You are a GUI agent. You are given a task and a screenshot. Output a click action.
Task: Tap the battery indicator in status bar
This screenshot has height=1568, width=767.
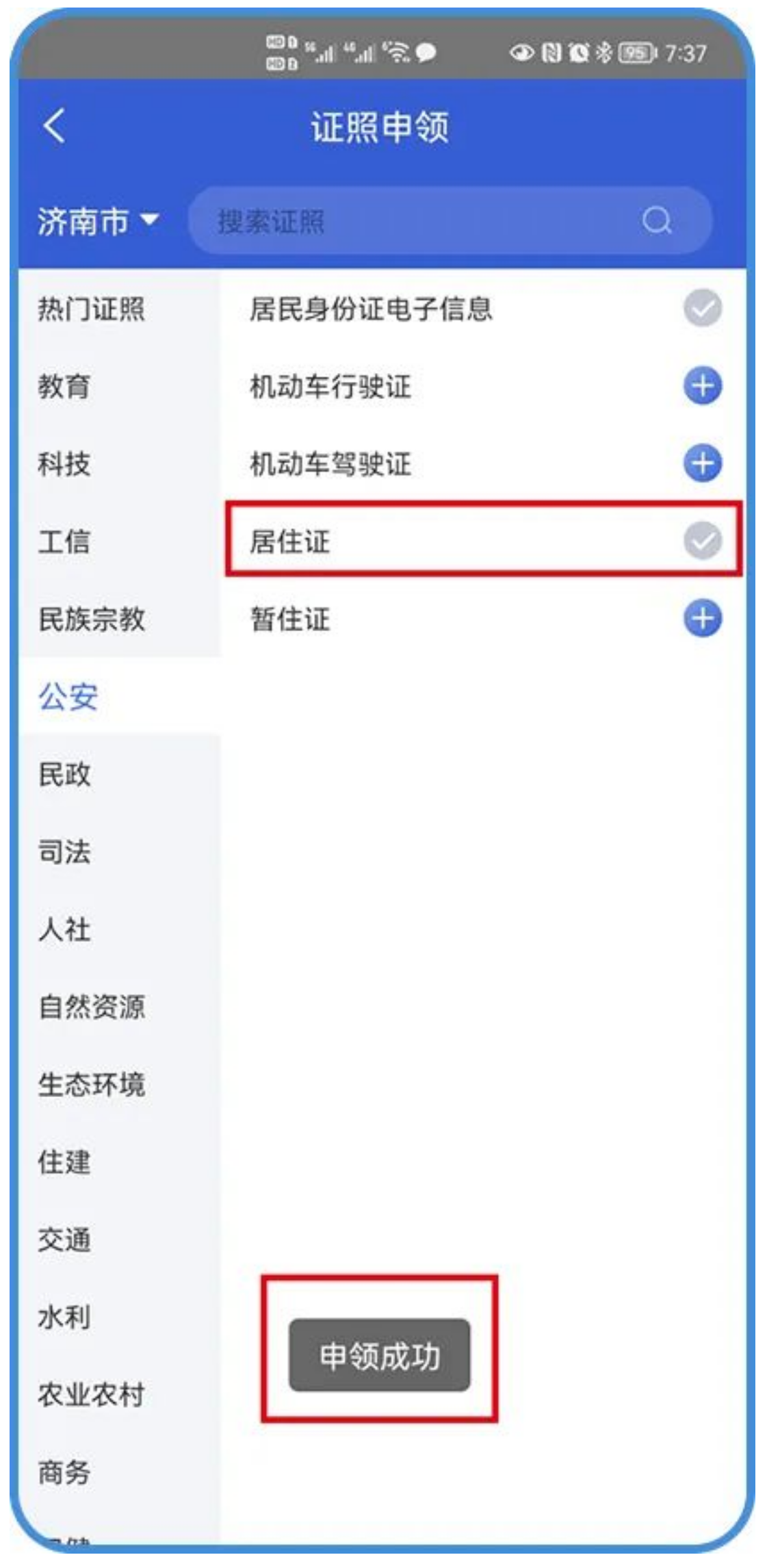tap(636, 53)
